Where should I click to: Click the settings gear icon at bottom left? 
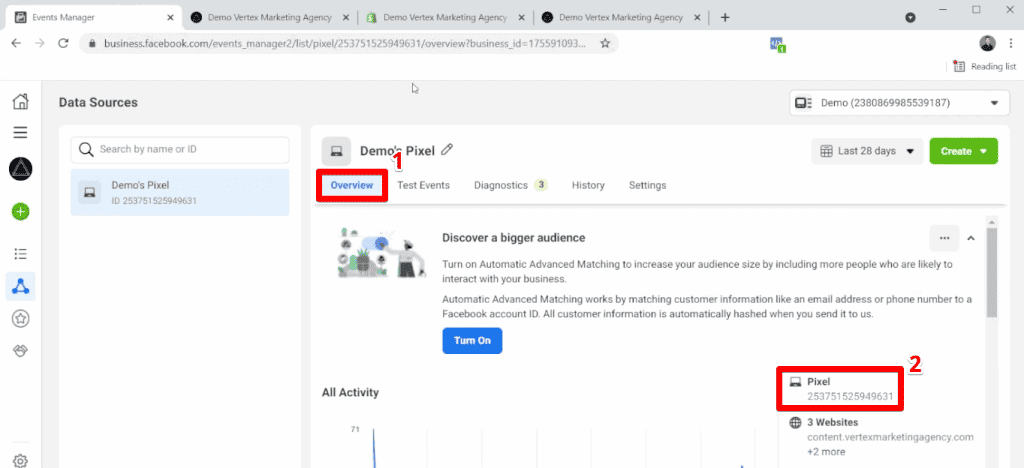[x=20, y=460]
